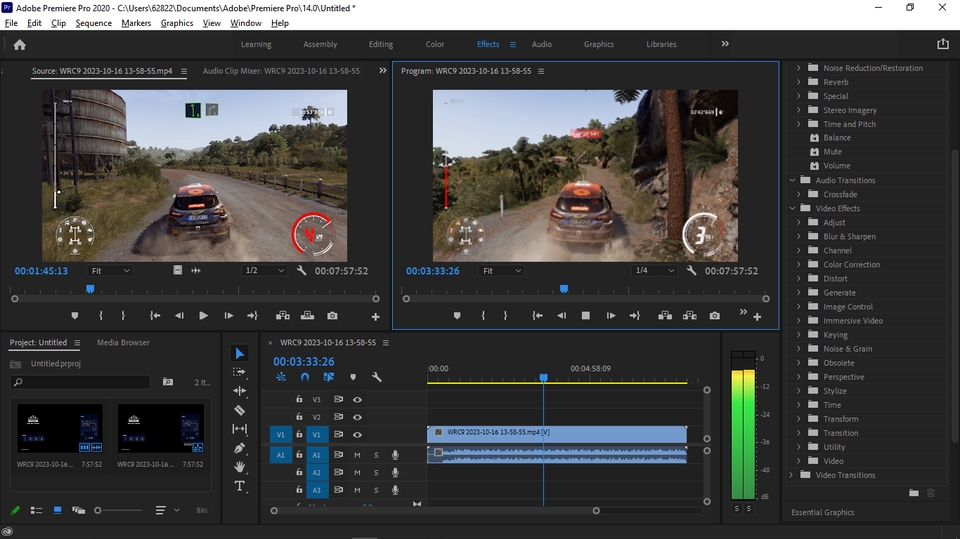Open the Graphics menu
This screenshot has width=960, height=539.
click(x=177, y=23)
